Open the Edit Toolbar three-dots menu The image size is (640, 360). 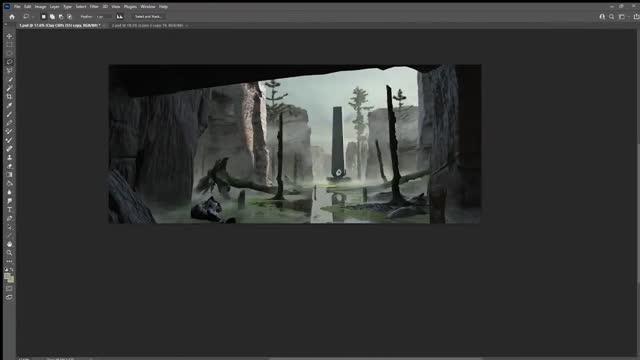[x=9, y=261]
